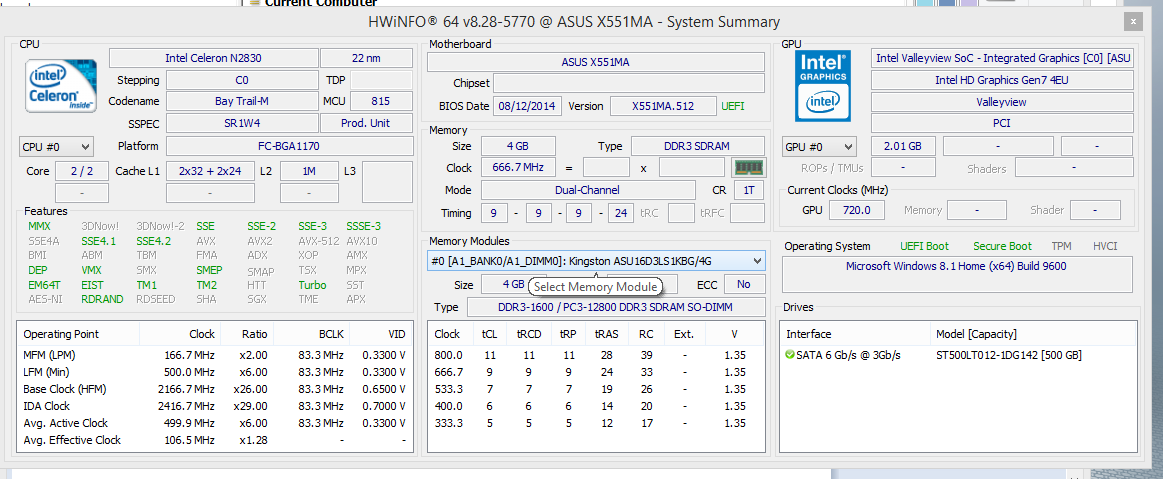
Task: Click the VMX feature flag
Action: pyautogui.click(x=91, y=270)
